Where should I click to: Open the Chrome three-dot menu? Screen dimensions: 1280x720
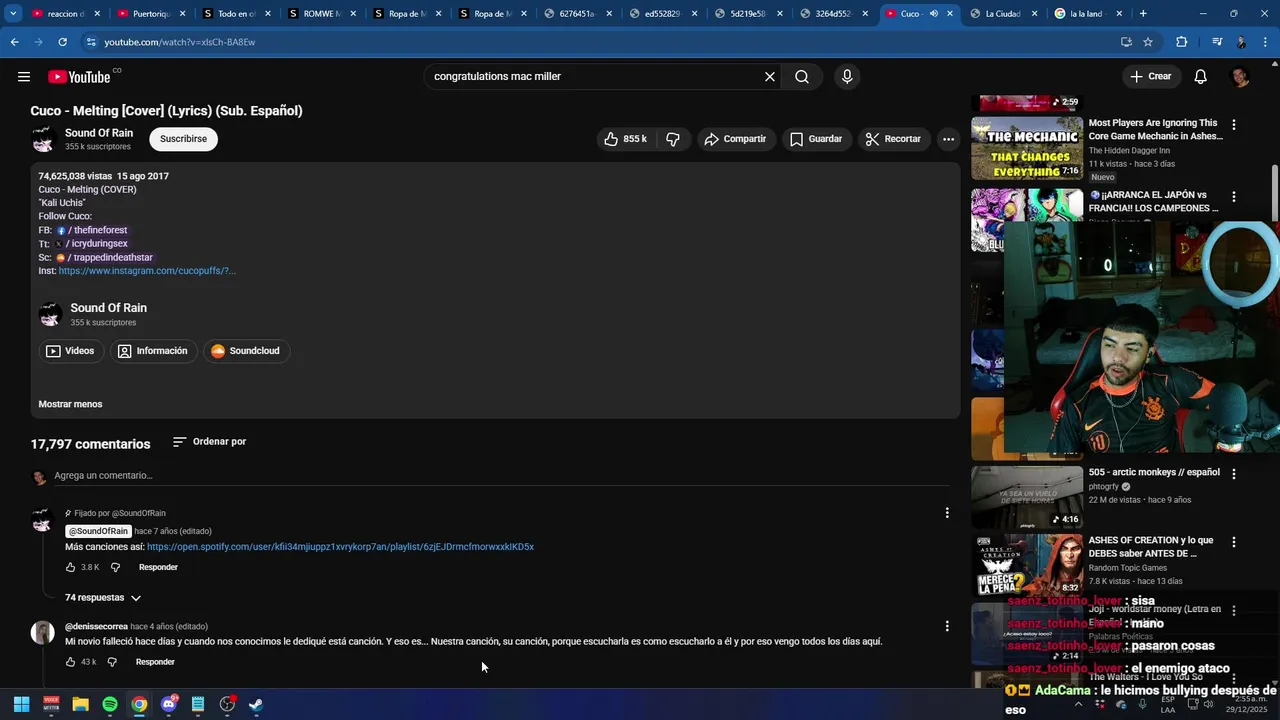click(1266, 42)
